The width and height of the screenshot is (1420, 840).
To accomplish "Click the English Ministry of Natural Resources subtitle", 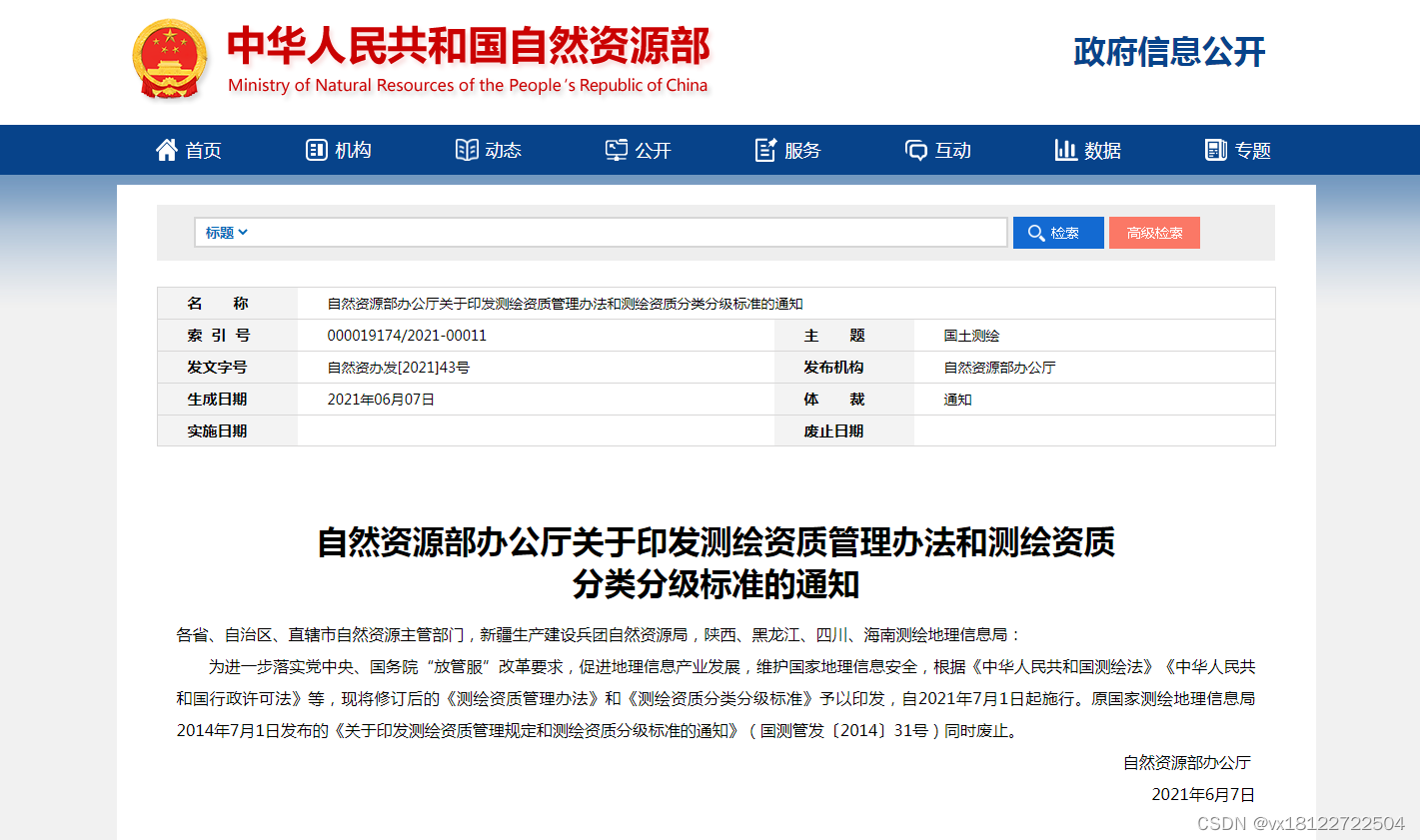I will [x=468, y=86].
